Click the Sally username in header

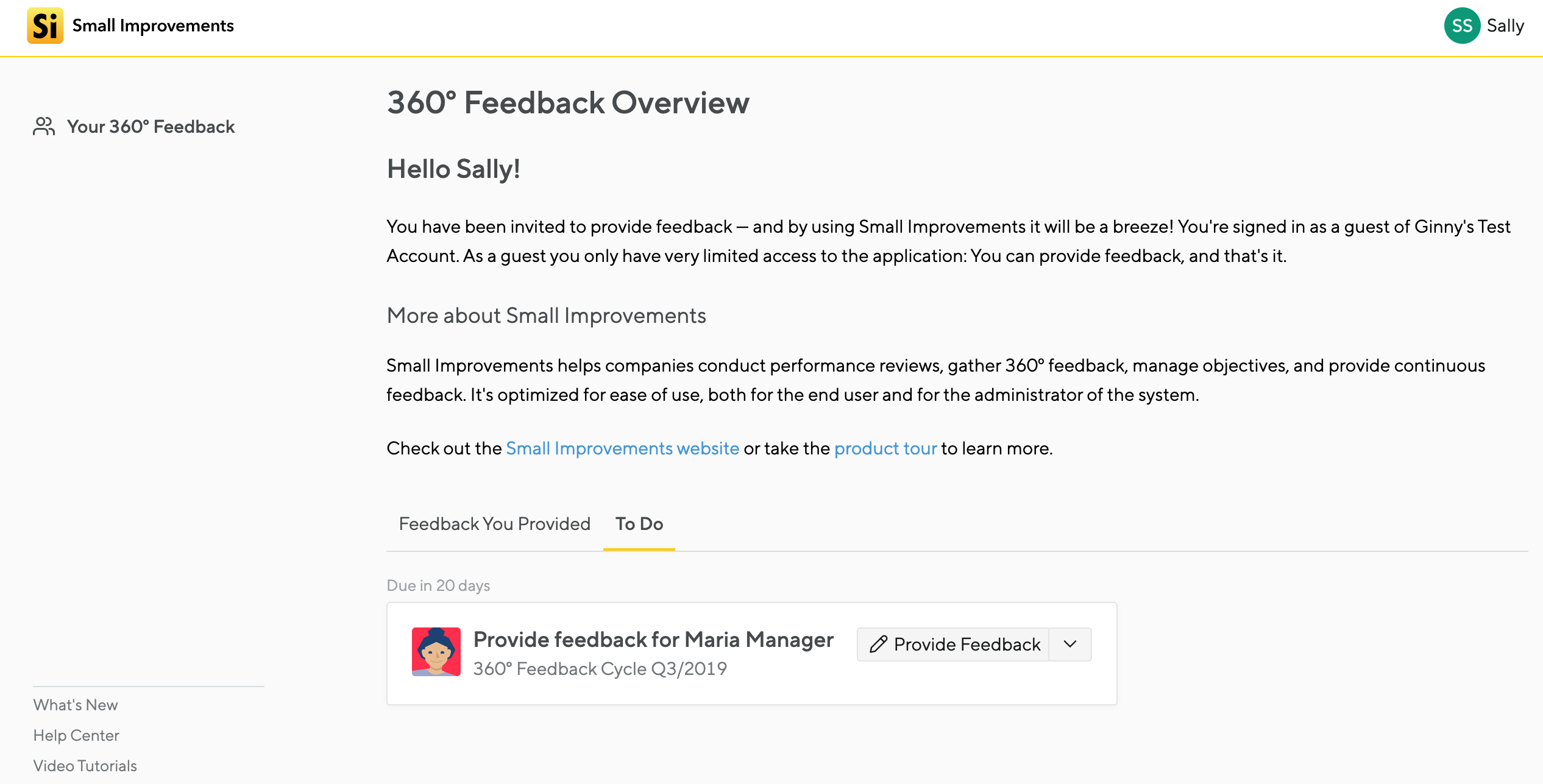click(x=1505, y=26)
